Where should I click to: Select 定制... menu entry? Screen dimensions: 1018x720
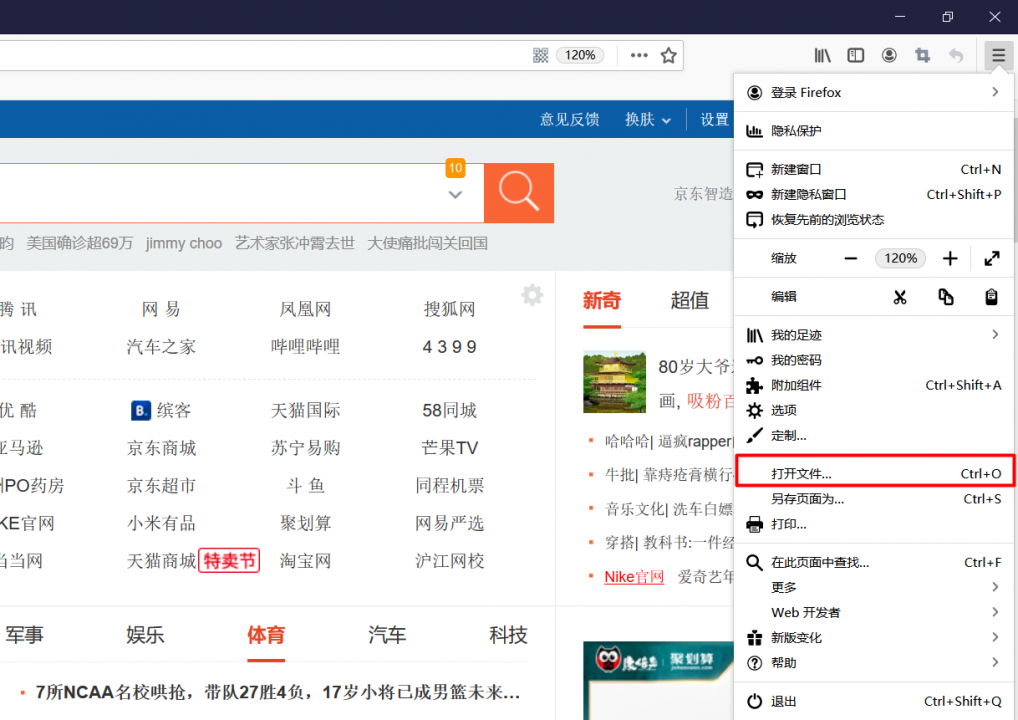click(x=874, y=436)
